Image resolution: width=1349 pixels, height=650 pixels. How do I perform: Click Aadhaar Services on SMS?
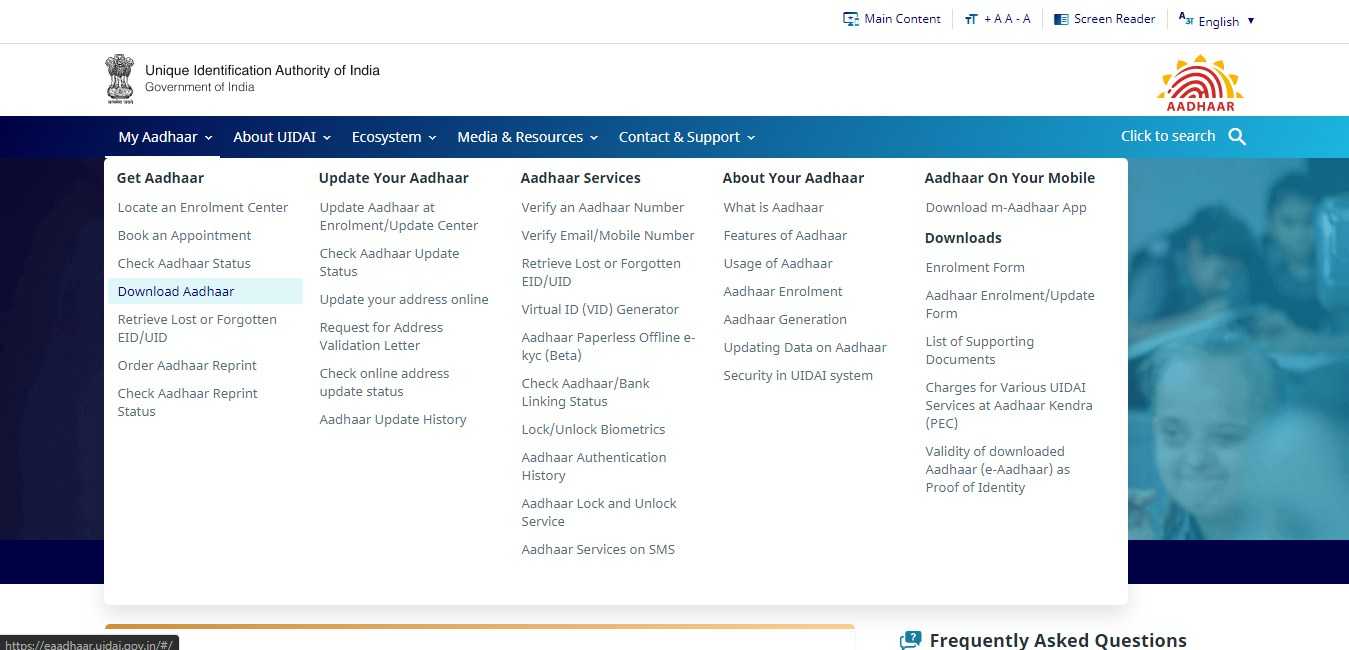tap(598, 549)
